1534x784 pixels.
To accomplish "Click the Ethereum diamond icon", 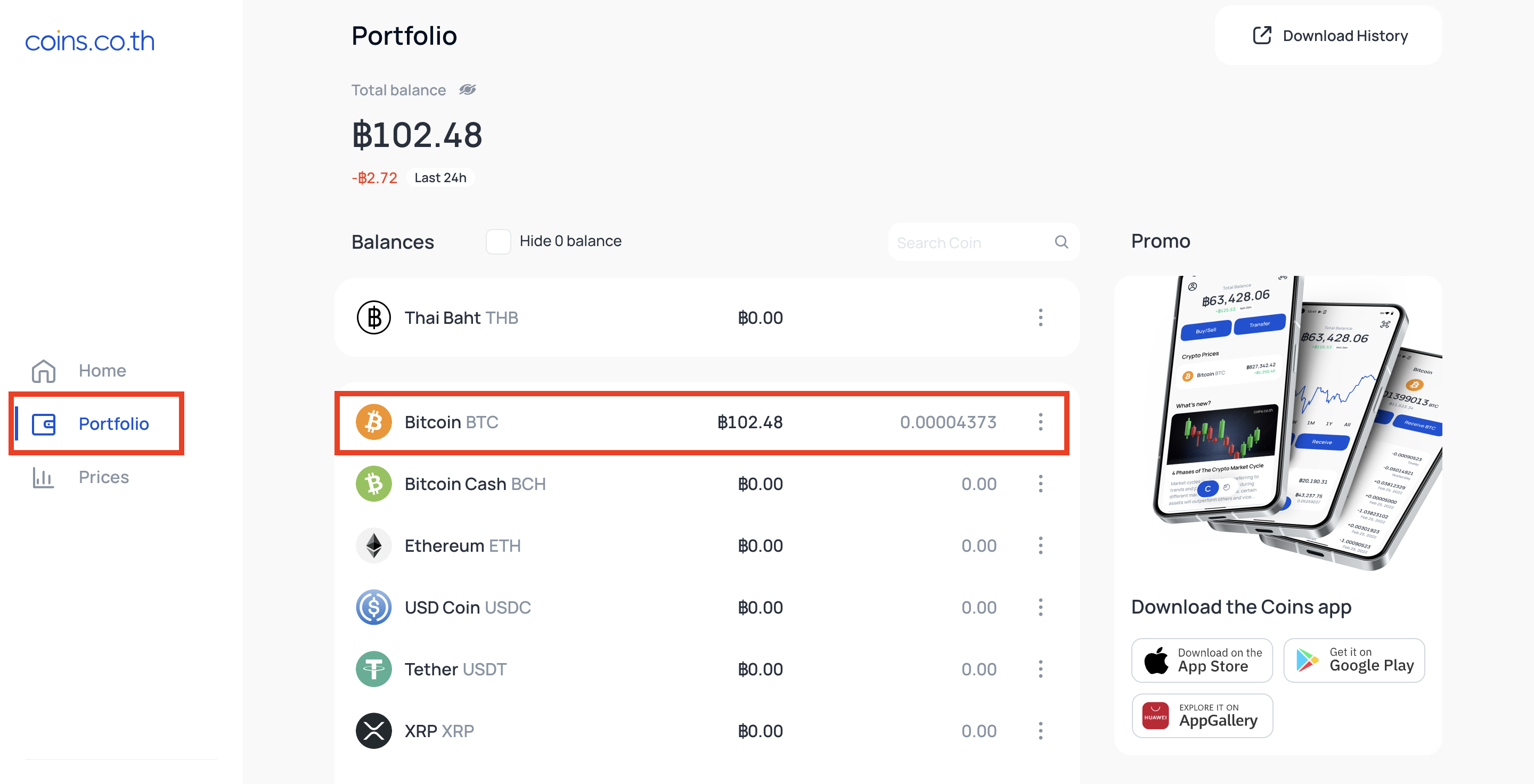I will (x=373, y=545).
